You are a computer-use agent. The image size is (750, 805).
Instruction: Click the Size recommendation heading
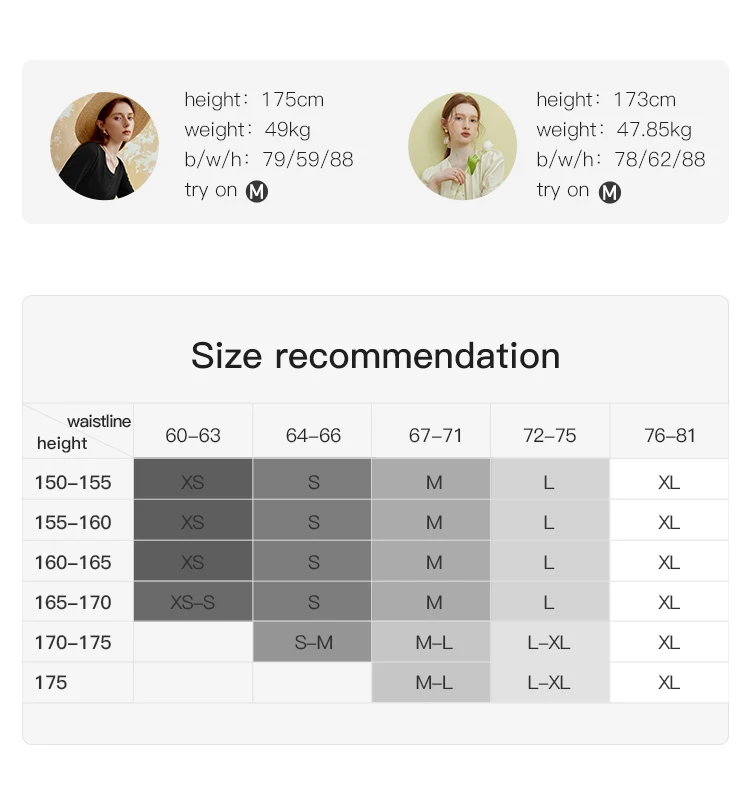tap(375, 355)
